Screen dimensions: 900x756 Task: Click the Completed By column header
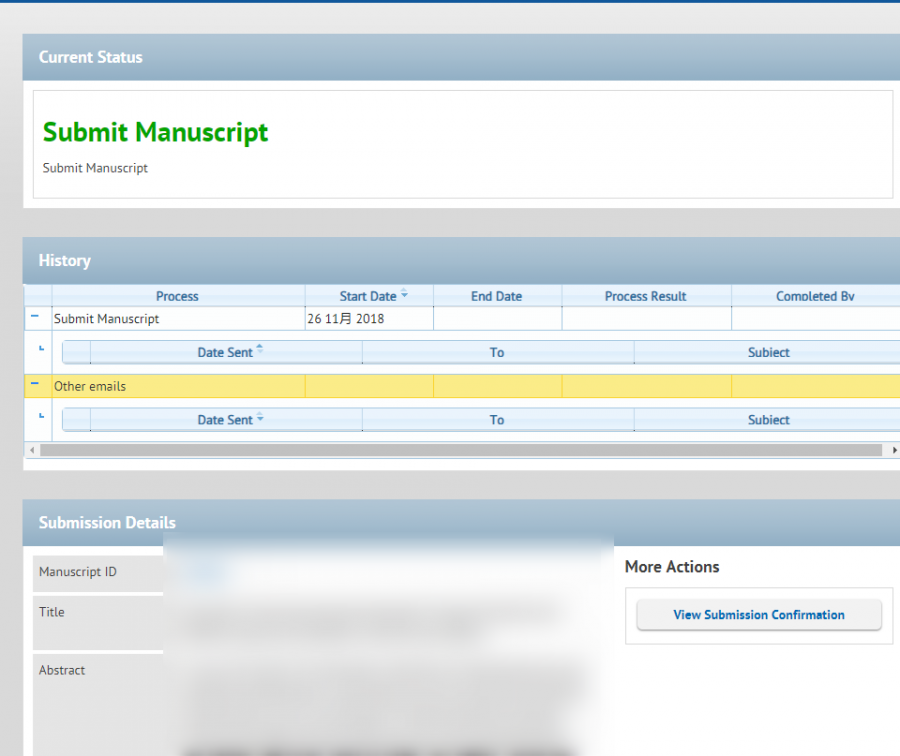[814, 296]
